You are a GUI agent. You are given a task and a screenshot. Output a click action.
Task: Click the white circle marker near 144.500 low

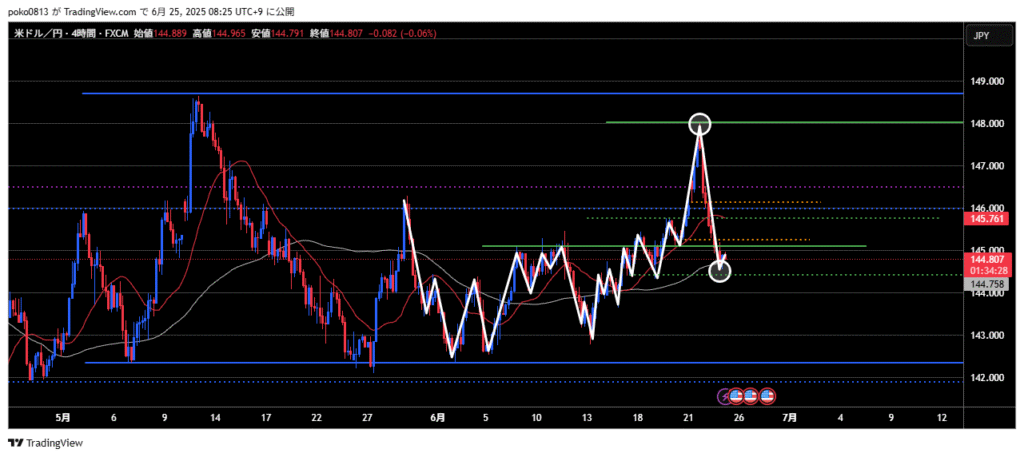click(720, 269)
